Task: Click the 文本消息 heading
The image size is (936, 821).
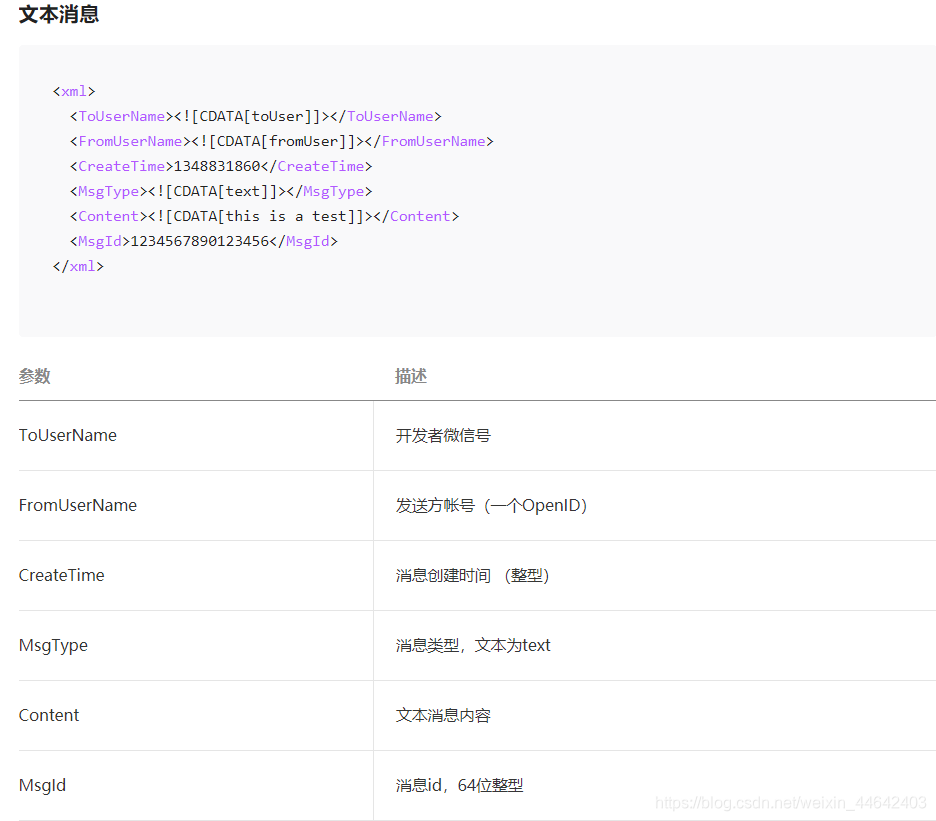Action: 58,14
